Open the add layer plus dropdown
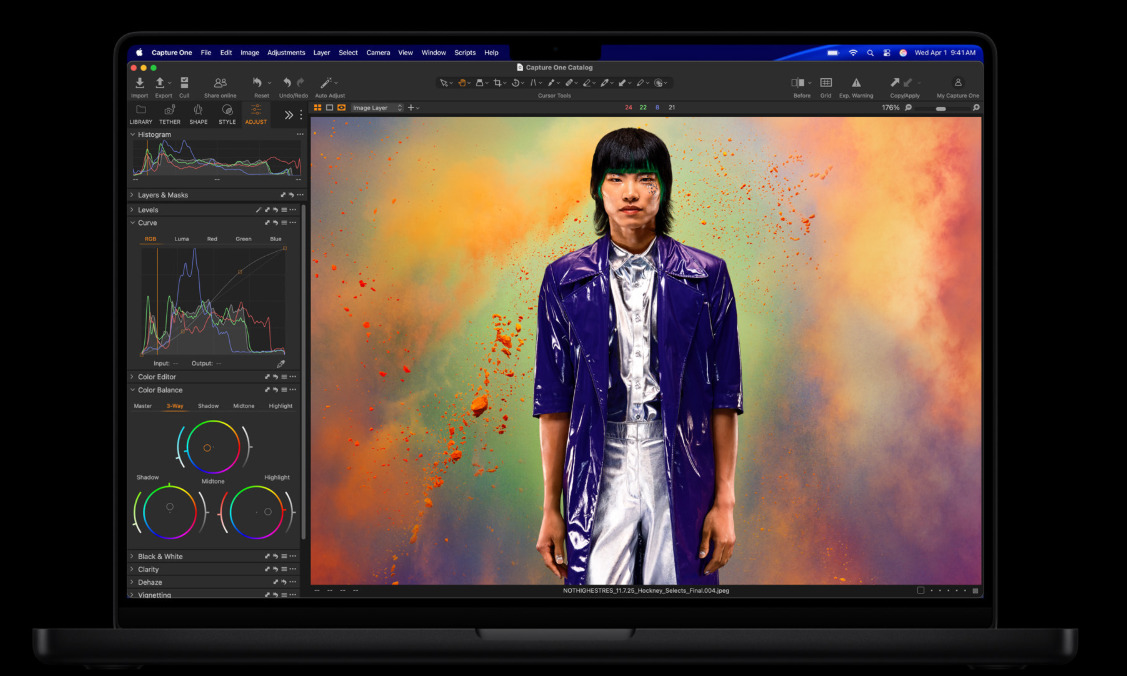1127x676 pixels. click(413, 108)
